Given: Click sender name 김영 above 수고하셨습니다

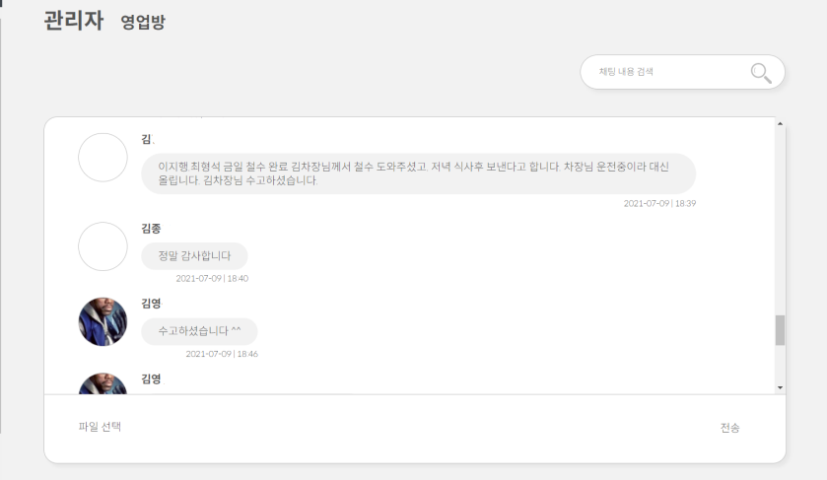Looking at the screenshot, I should (151, 303).
